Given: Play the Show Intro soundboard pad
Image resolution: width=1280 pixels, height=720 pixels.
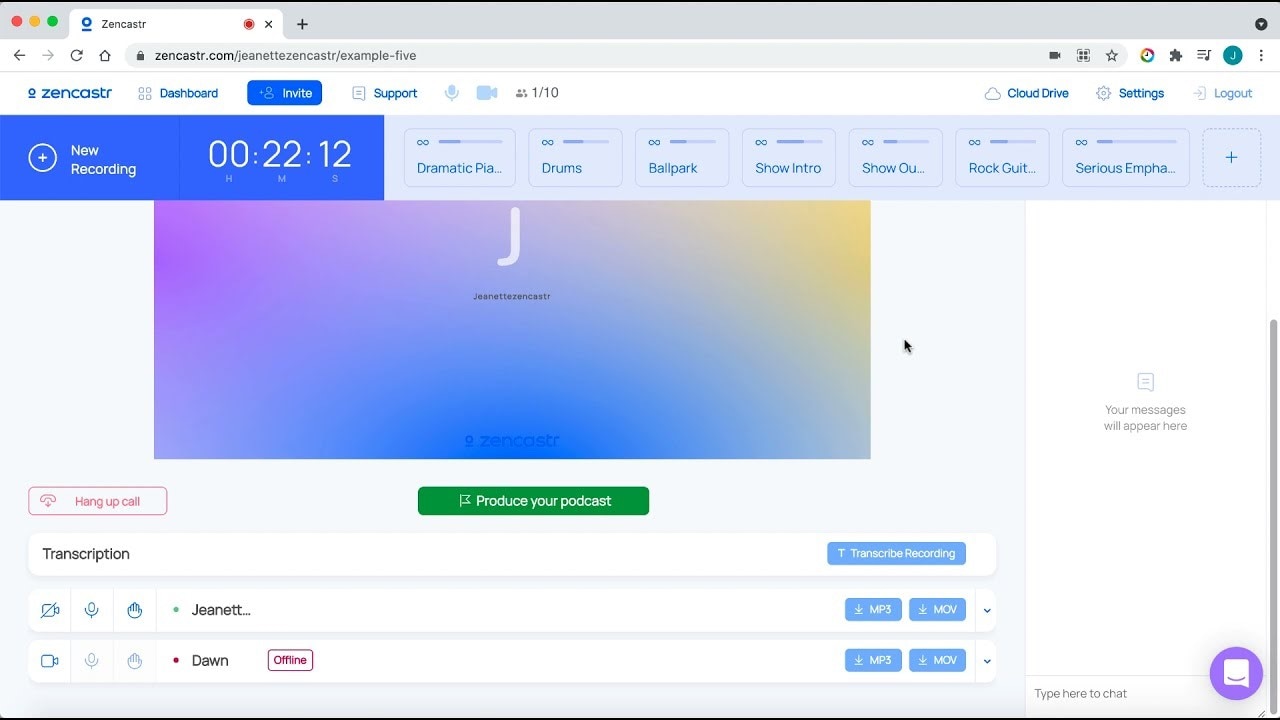Looking at the screenshot, I should coord(789,158).
